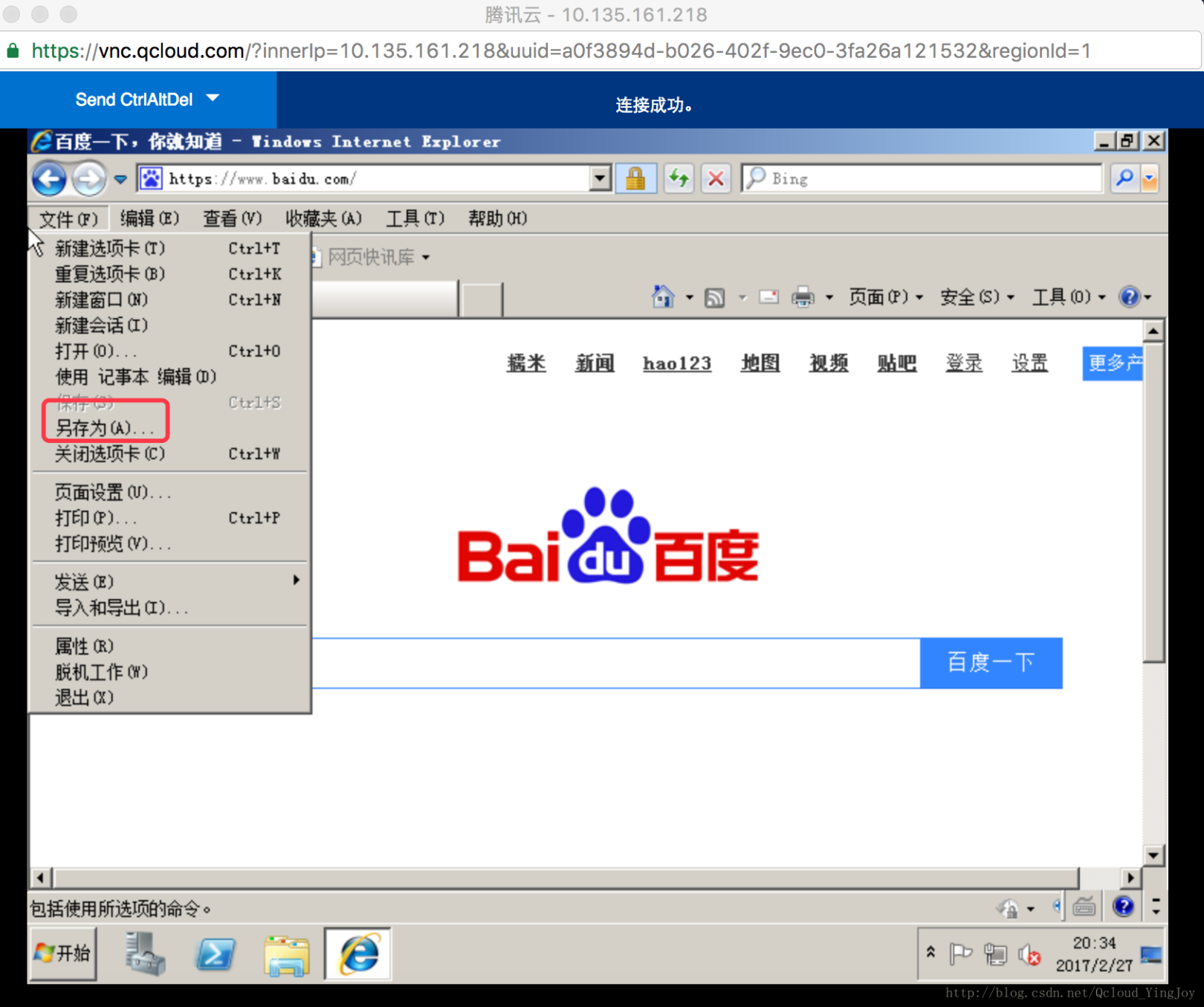Click the show hidden tray icons arrow

coord(930,952)
